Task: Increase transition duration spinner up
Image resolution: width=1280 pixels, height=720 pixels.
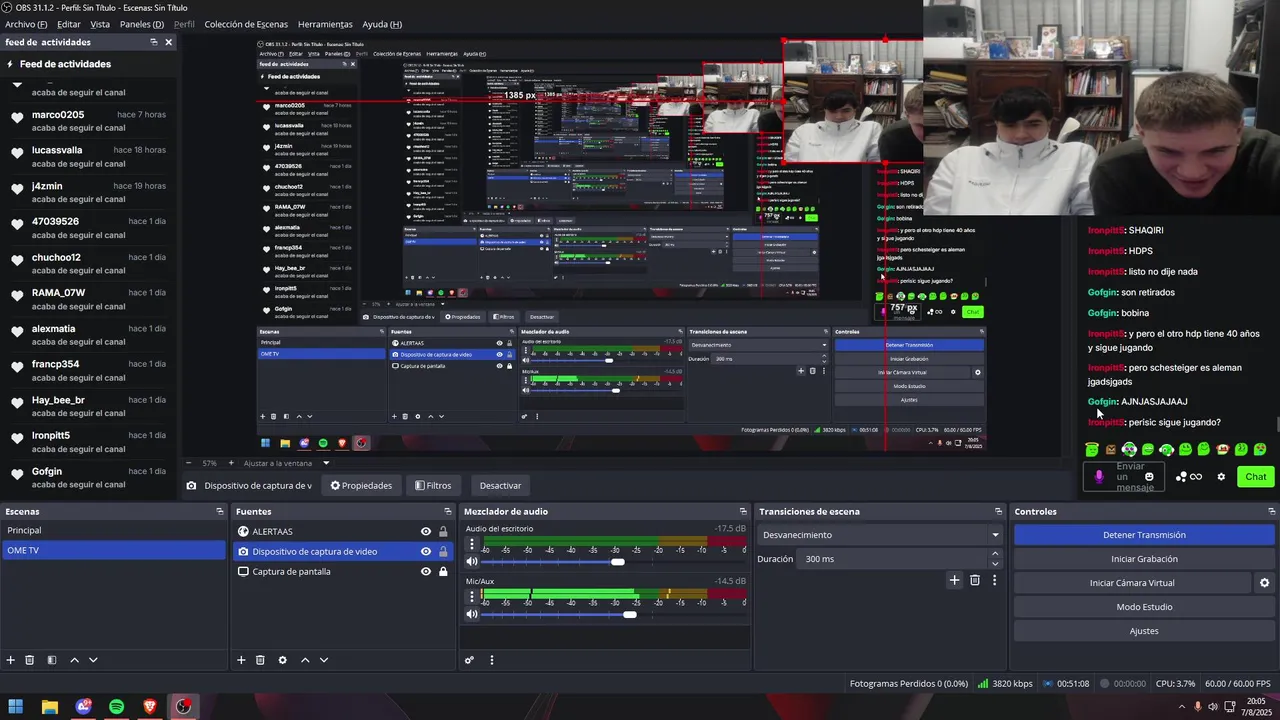Action: click(x=994, y=554)
